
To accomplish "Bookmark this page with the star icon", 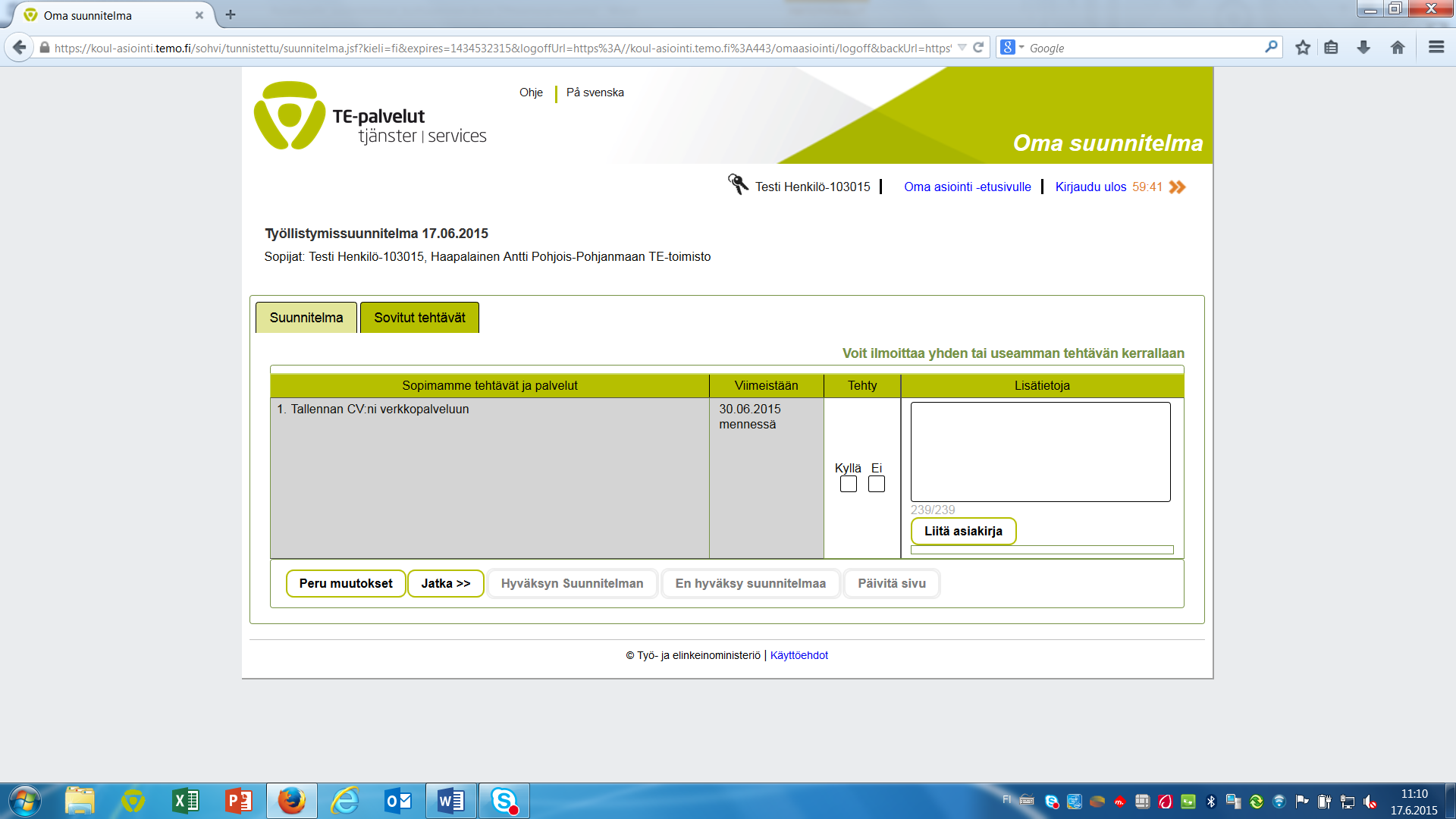I will tap(1303, 47).
